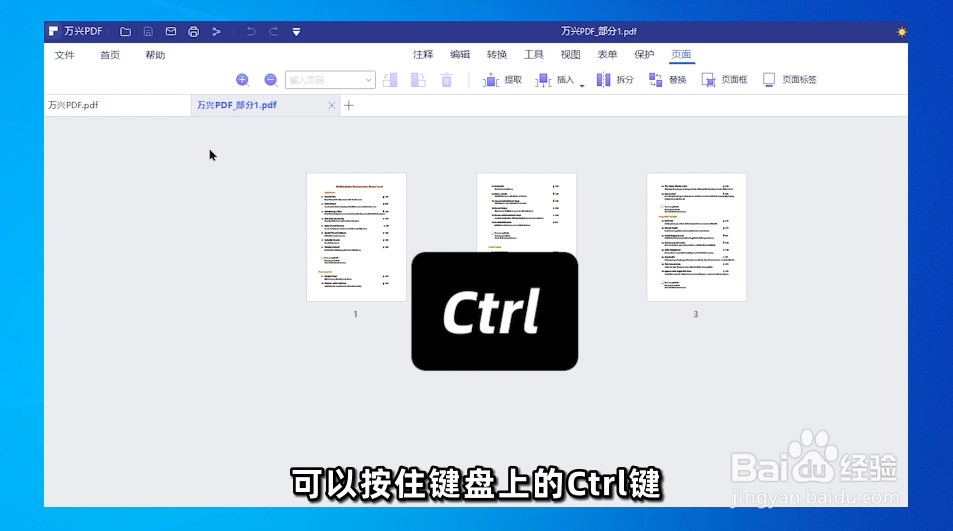Switch to the 保护 tab
This screenshot has height=531, width=953.
pyautogui.click(x=644, y=55)
